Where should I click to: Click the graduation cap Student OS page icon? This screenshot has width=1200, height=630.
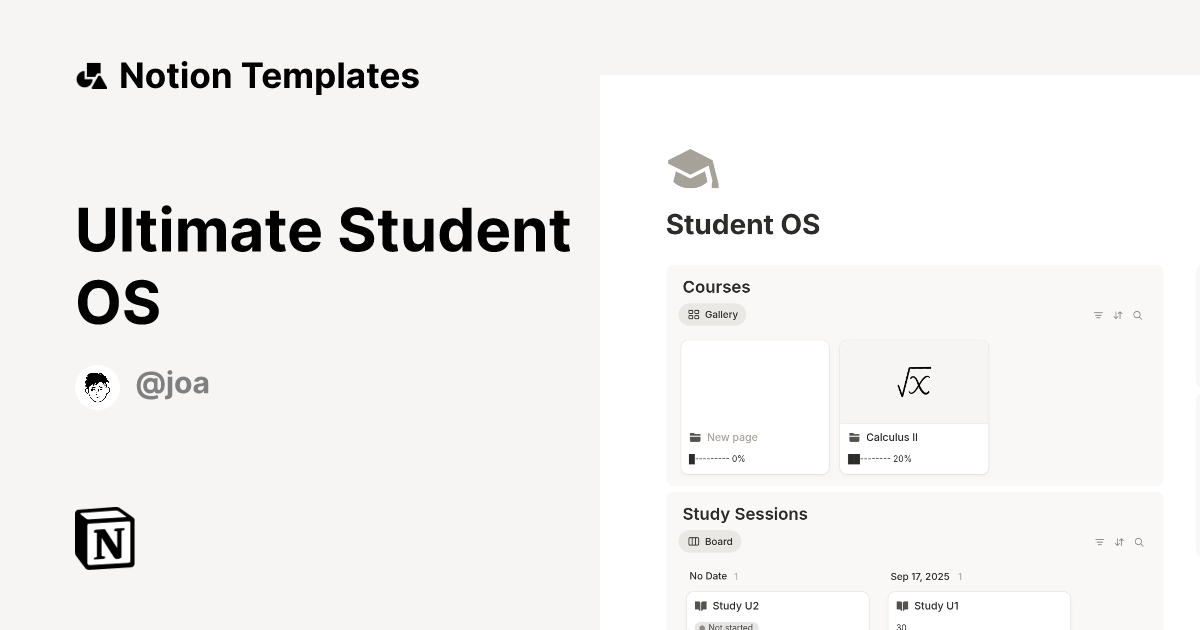[x=693, y=168]
